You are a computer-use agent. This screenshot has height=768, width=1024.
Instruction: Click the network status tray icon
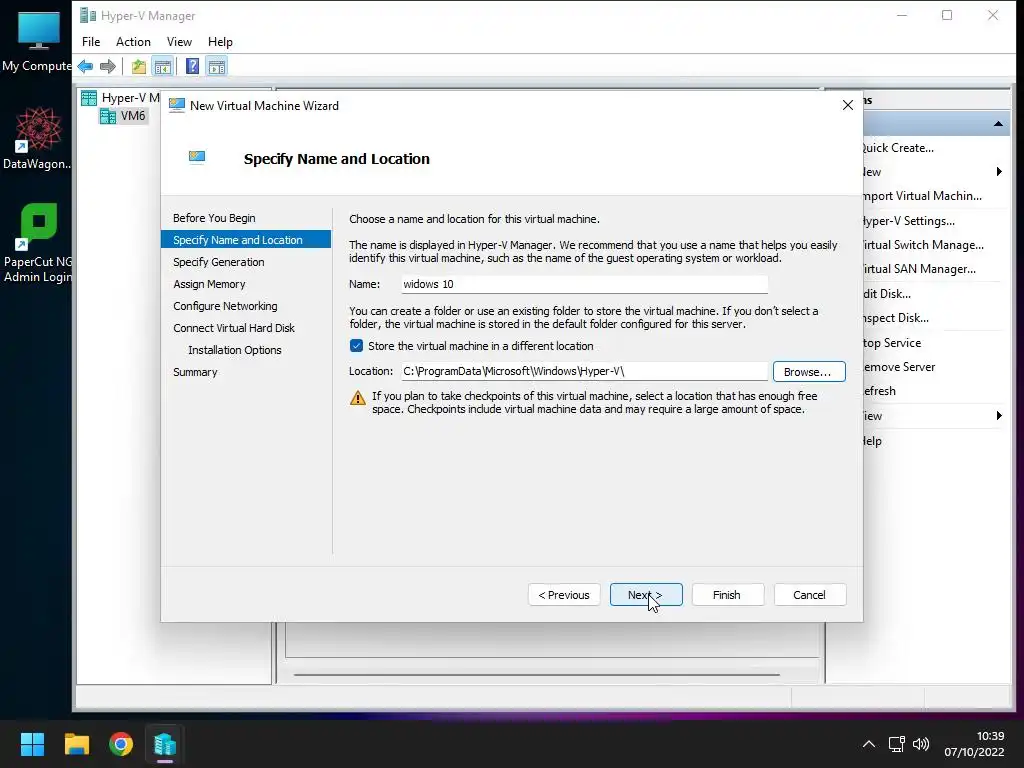pyautogui.click(x=897, y=744)
